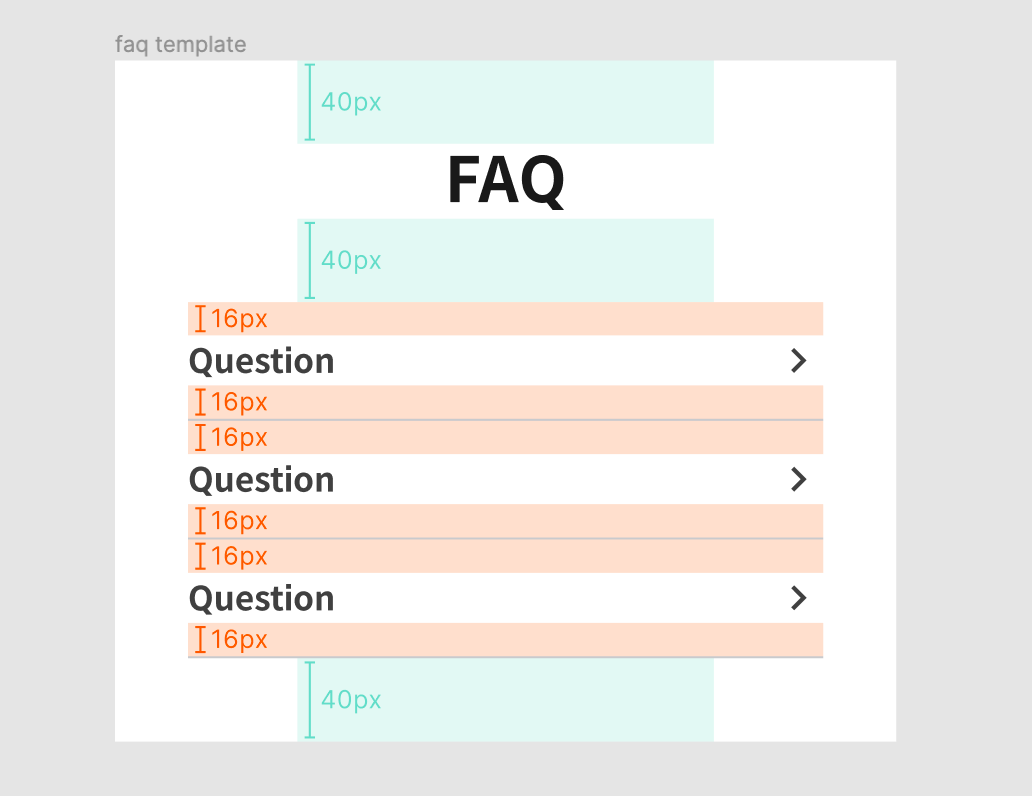Image resolution: width=1032 pixels, height=796 pixels.
Task: Open the third Question chevron arrow
Action: coord(798,598)
